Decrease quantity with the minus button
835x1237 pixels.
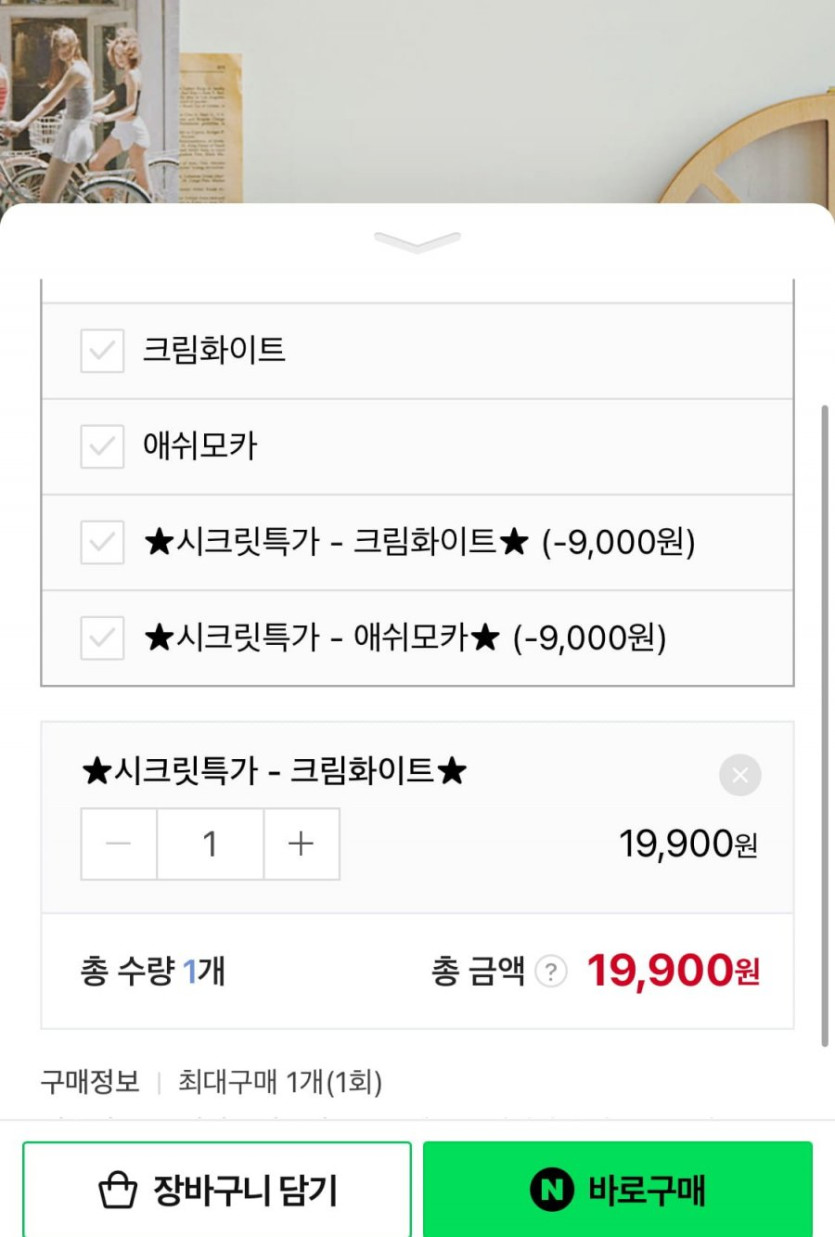click(x=119, y=844)
